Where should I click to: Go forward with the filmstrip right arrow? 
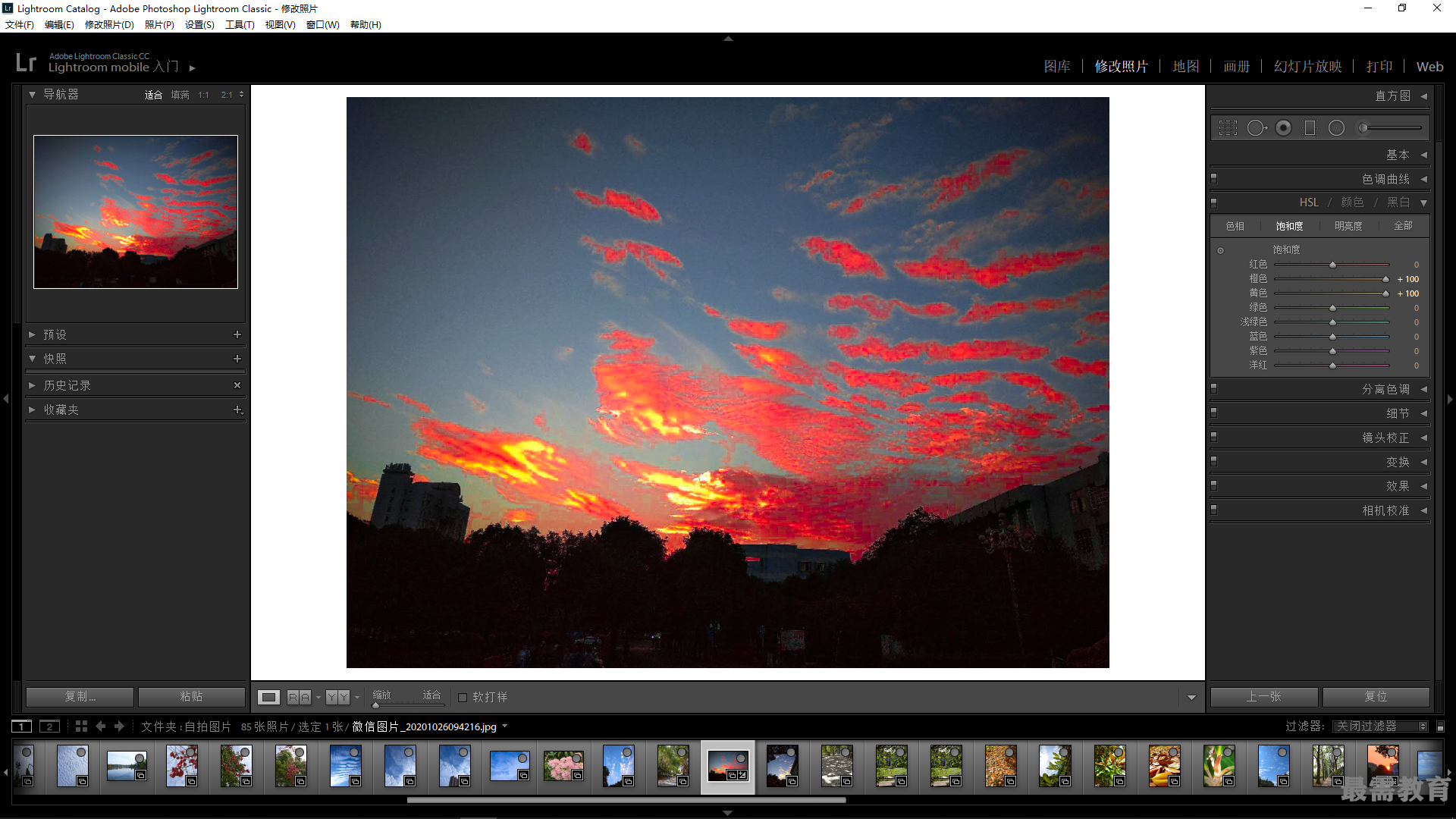(119, 726)
